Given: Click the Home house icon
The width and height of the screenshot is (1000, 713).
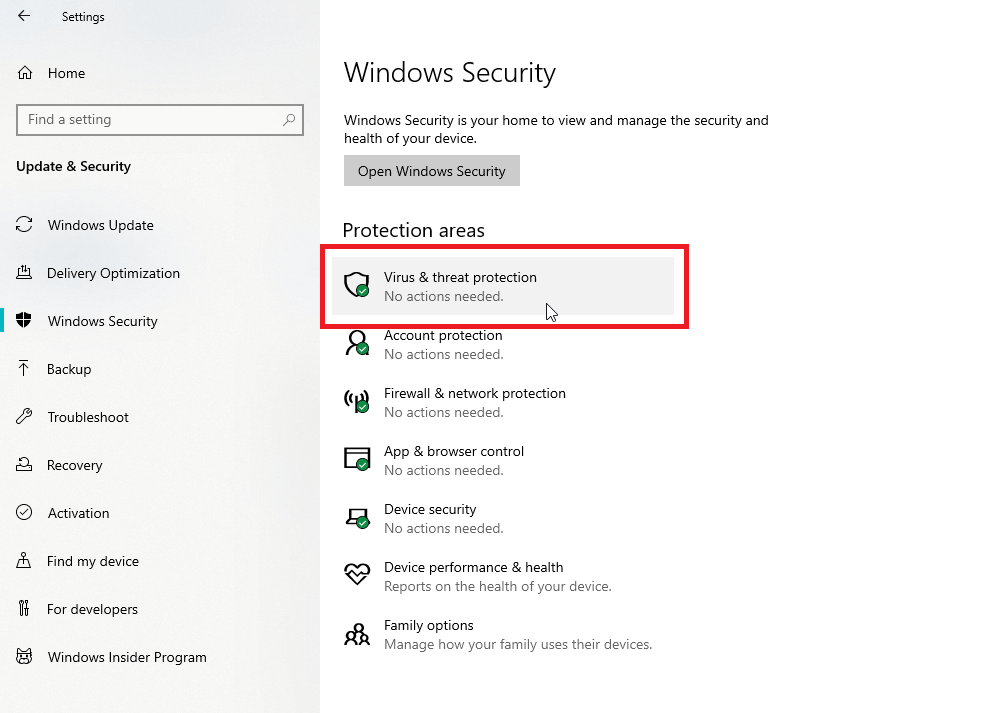Looking at the screenshot, I should pyautogui.click(x=25, y=73).
